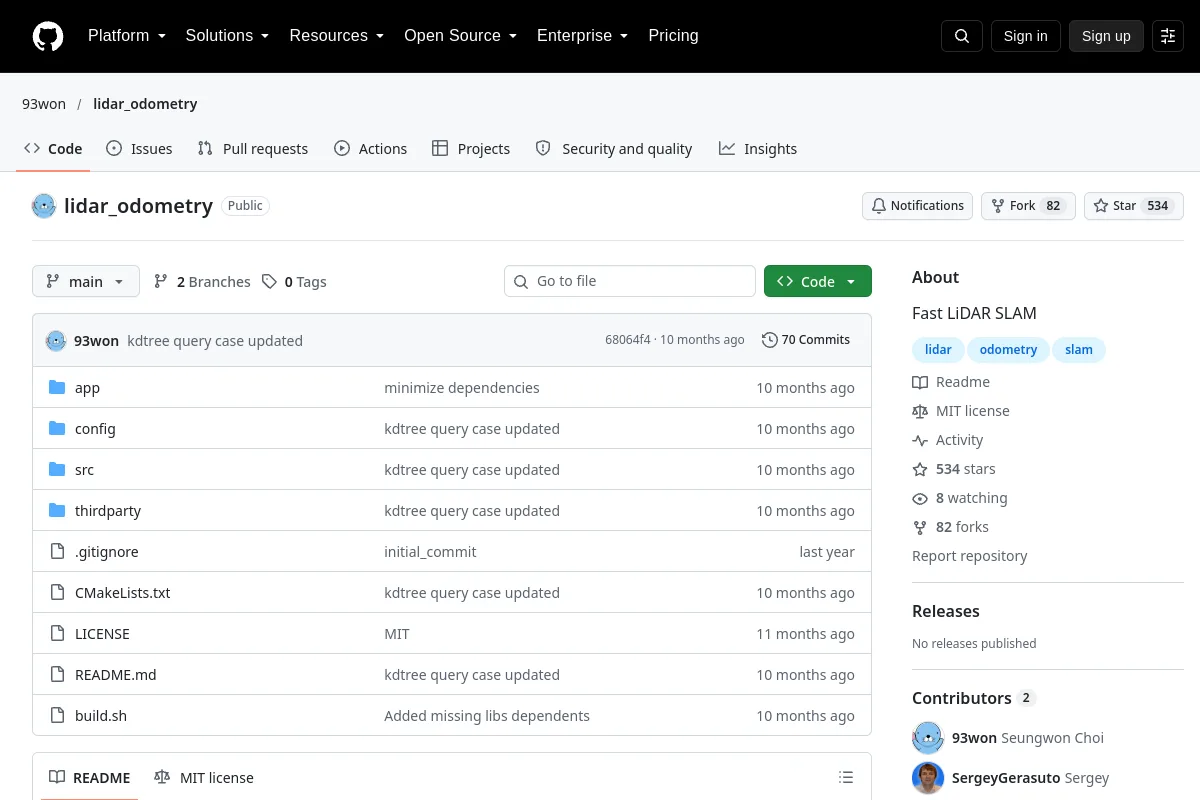Viewport: 1200px width, 800px height.
Task: Click the Notifications button
Action: [917, 206]
